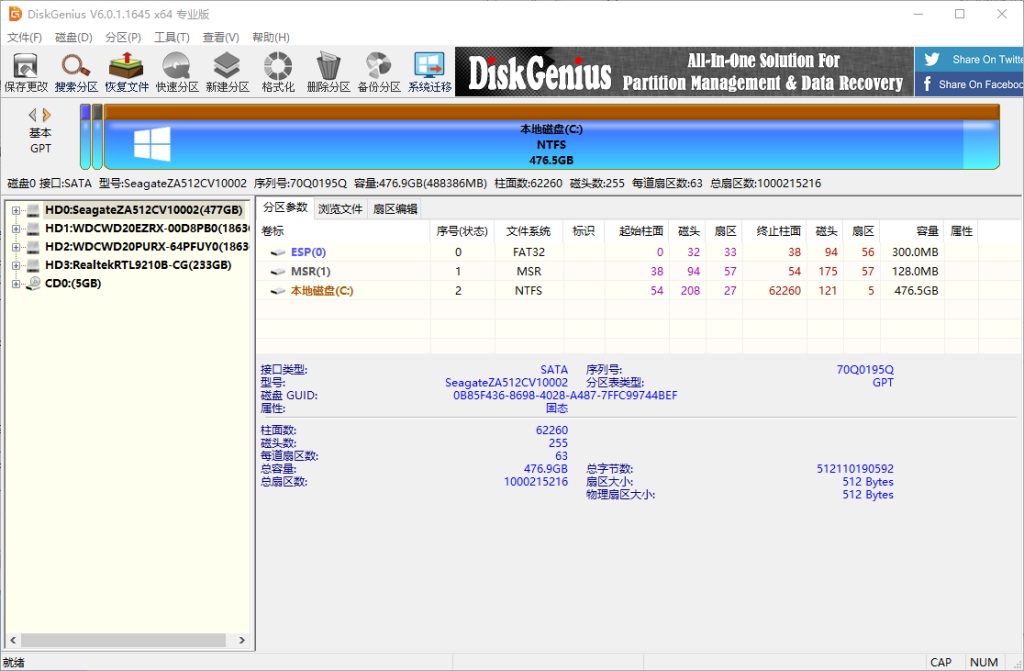Click the DiskGenius banner advertisement
This screenshot has width=1024, height=671.
tap(684, 72)
